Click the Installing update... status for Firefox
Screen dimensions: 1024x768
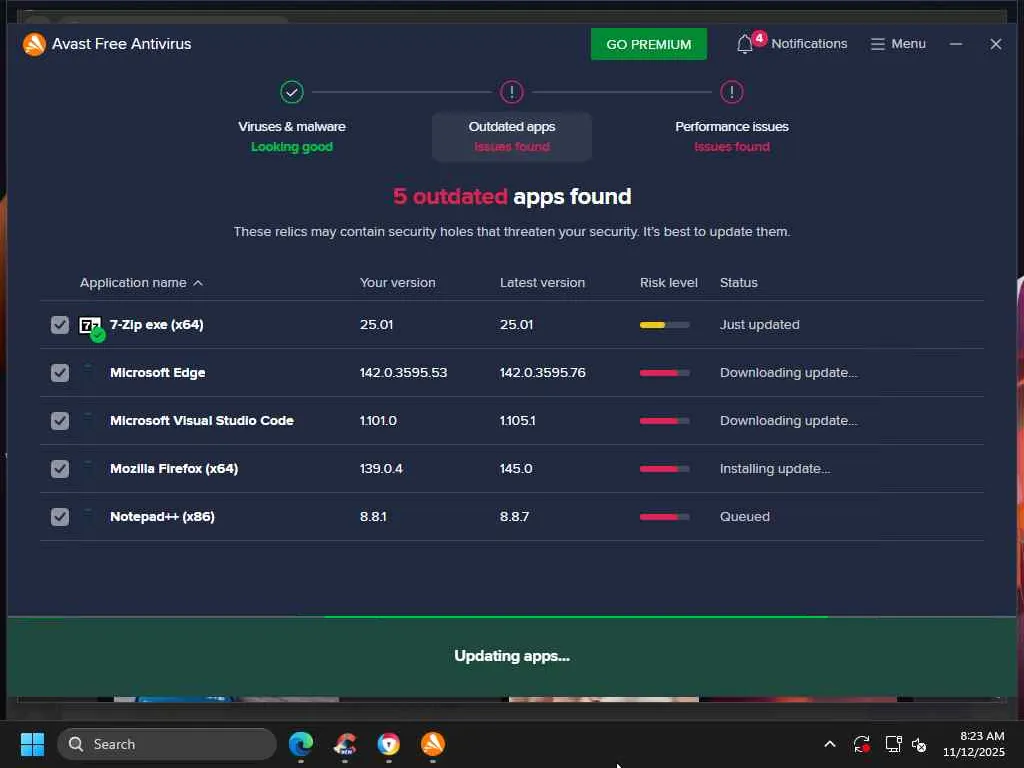pos(775,468)
